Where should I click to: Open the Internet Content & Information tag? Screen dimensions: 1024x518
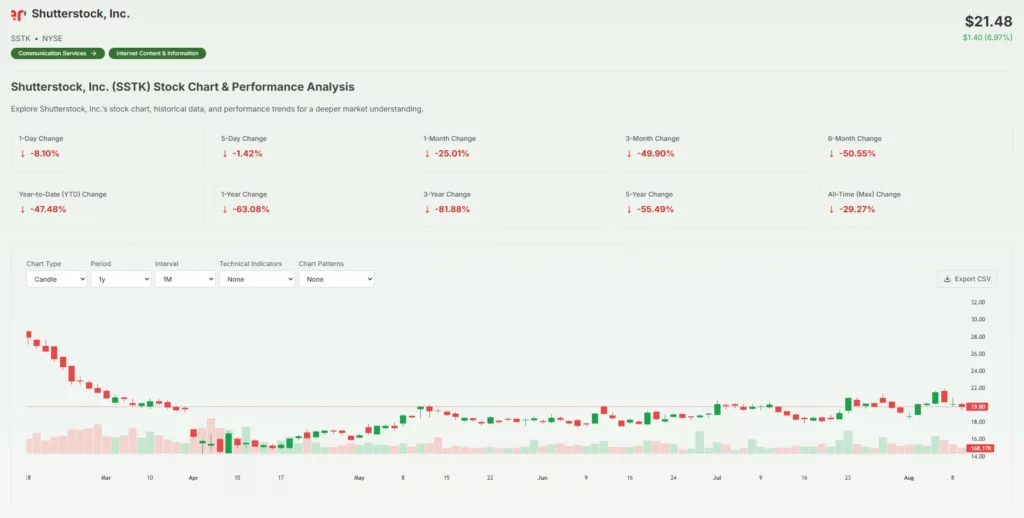pos(157,53)
